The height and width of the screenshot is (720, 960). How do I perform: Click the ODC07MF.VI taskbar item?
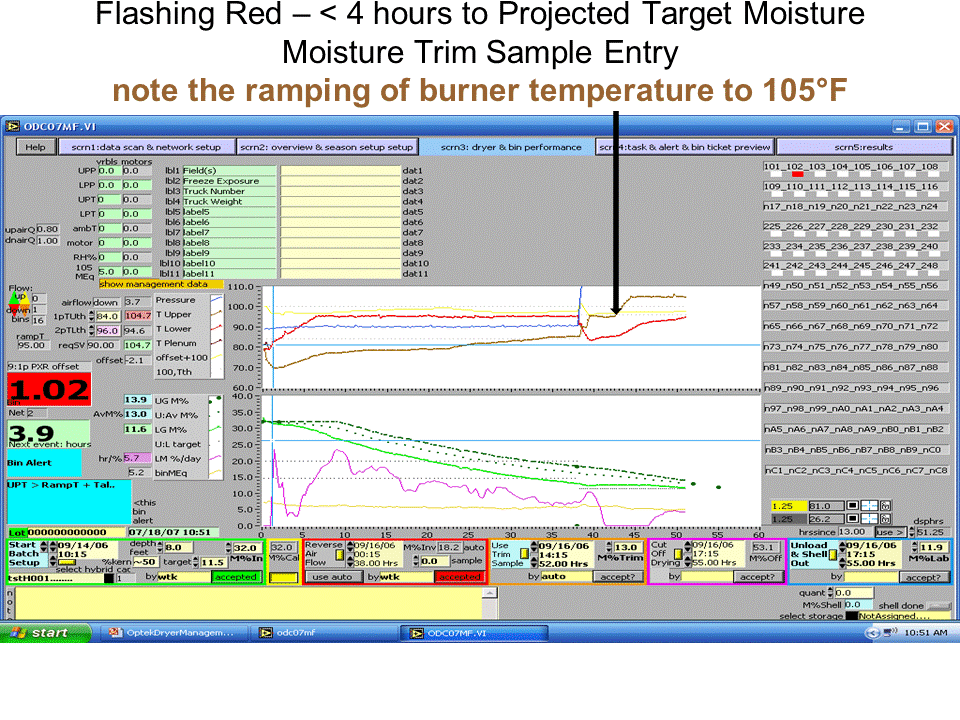point(474,632)
